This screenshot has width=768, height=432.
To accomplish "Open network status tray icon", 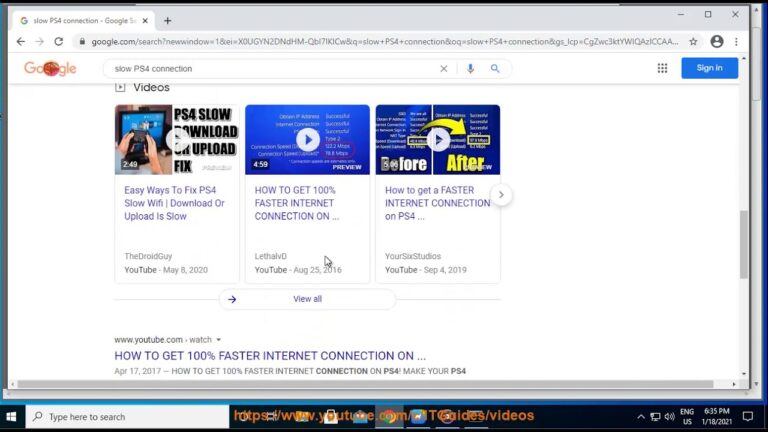I will point(655,417).
